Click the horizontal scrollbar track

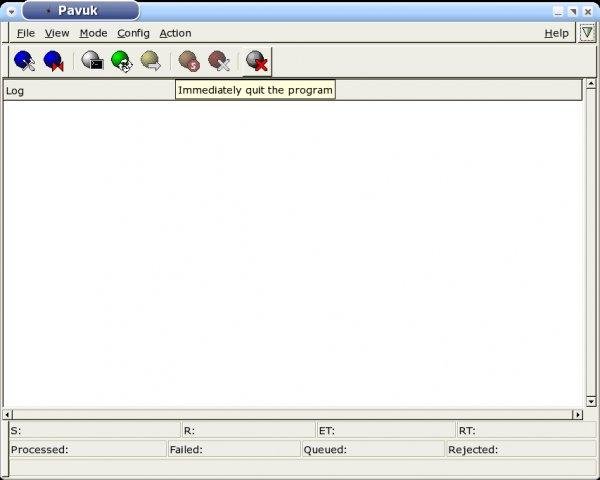tap(293, 414)
